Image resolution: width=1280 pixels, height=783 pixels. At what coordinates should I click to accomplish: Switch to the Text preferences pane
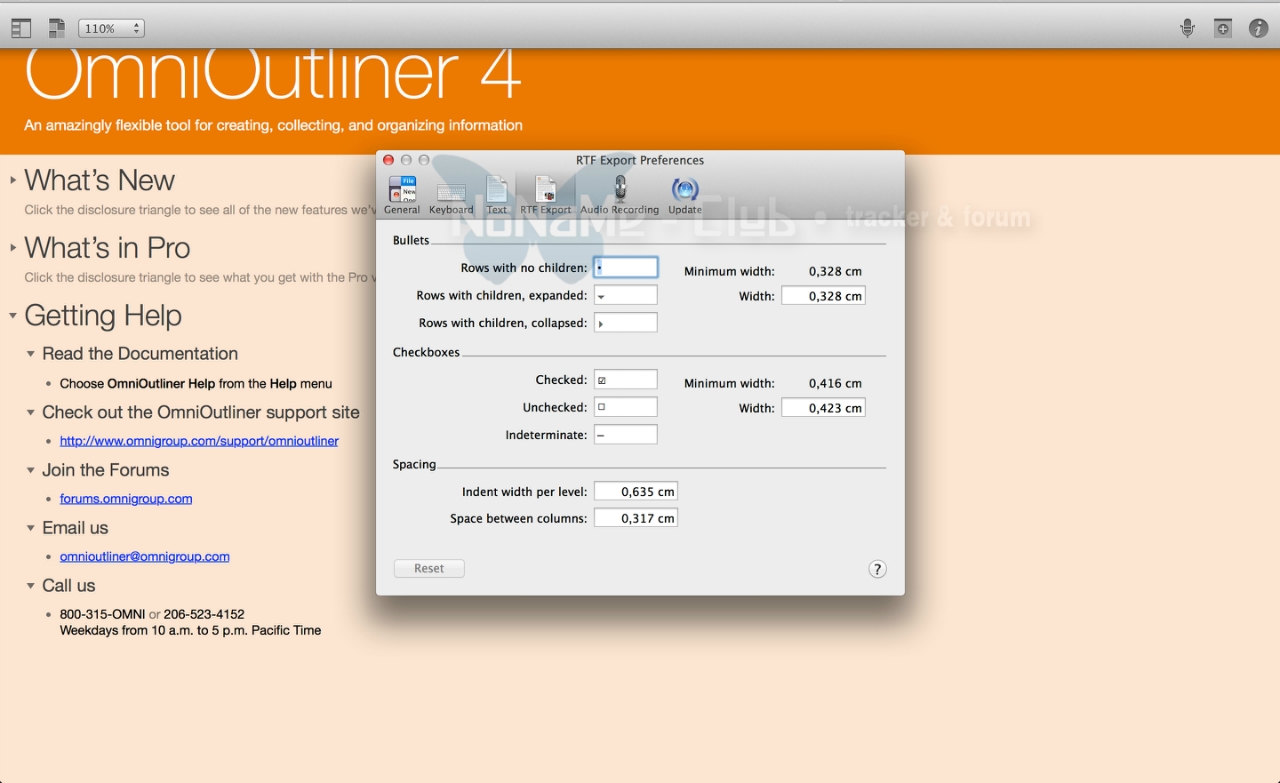tap(497, 195)
